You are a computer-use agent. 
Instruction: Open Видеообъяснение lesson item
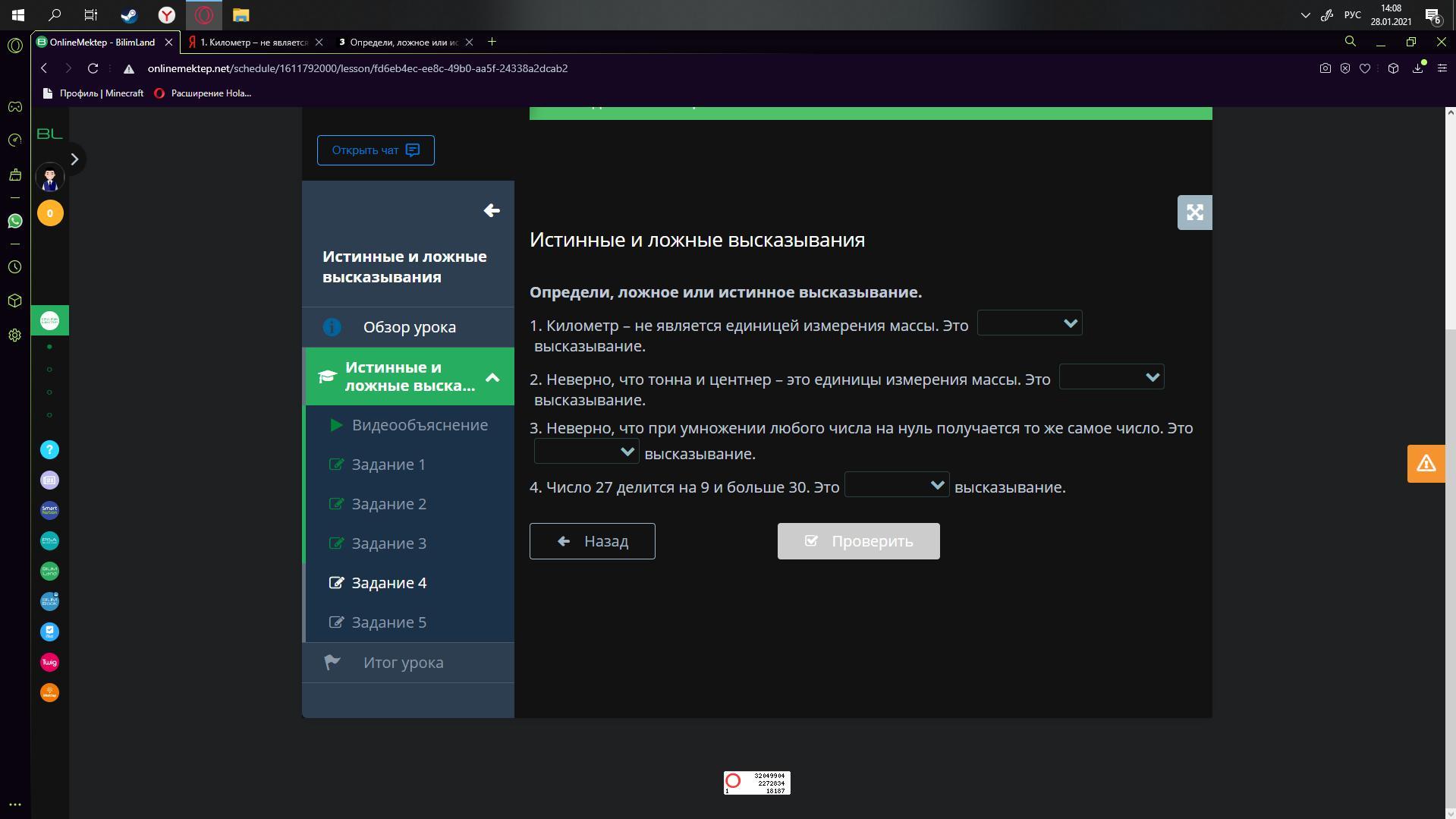click(419, 425)
